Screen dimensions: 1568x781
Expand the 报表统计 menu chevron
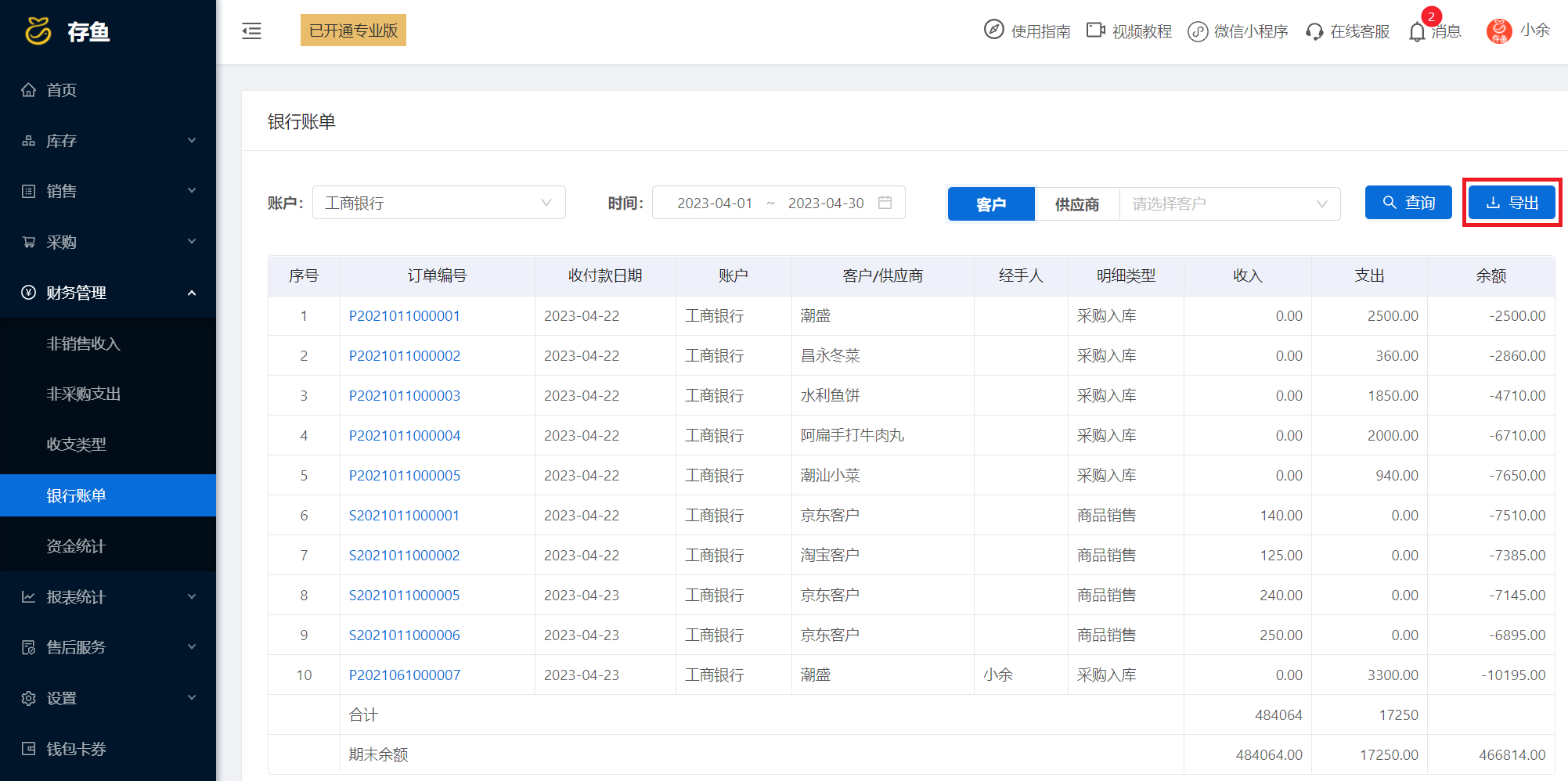click(192, 597)
